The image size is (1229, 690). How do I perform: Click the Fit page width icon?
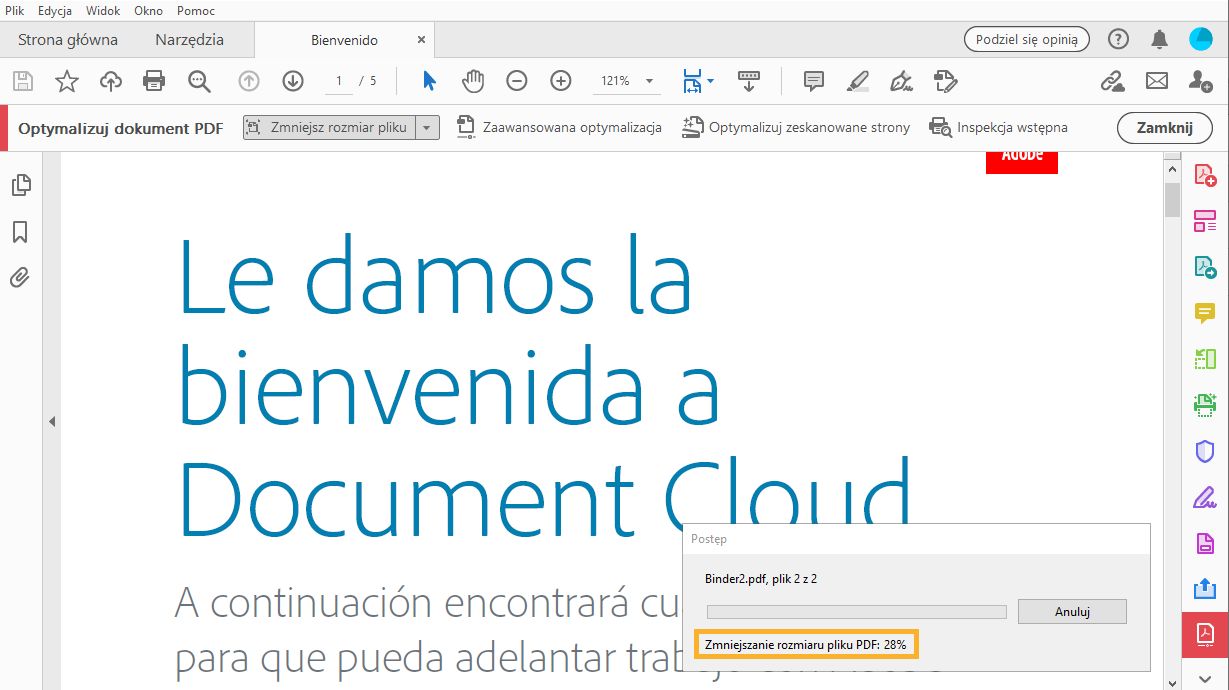coord(692,81)
